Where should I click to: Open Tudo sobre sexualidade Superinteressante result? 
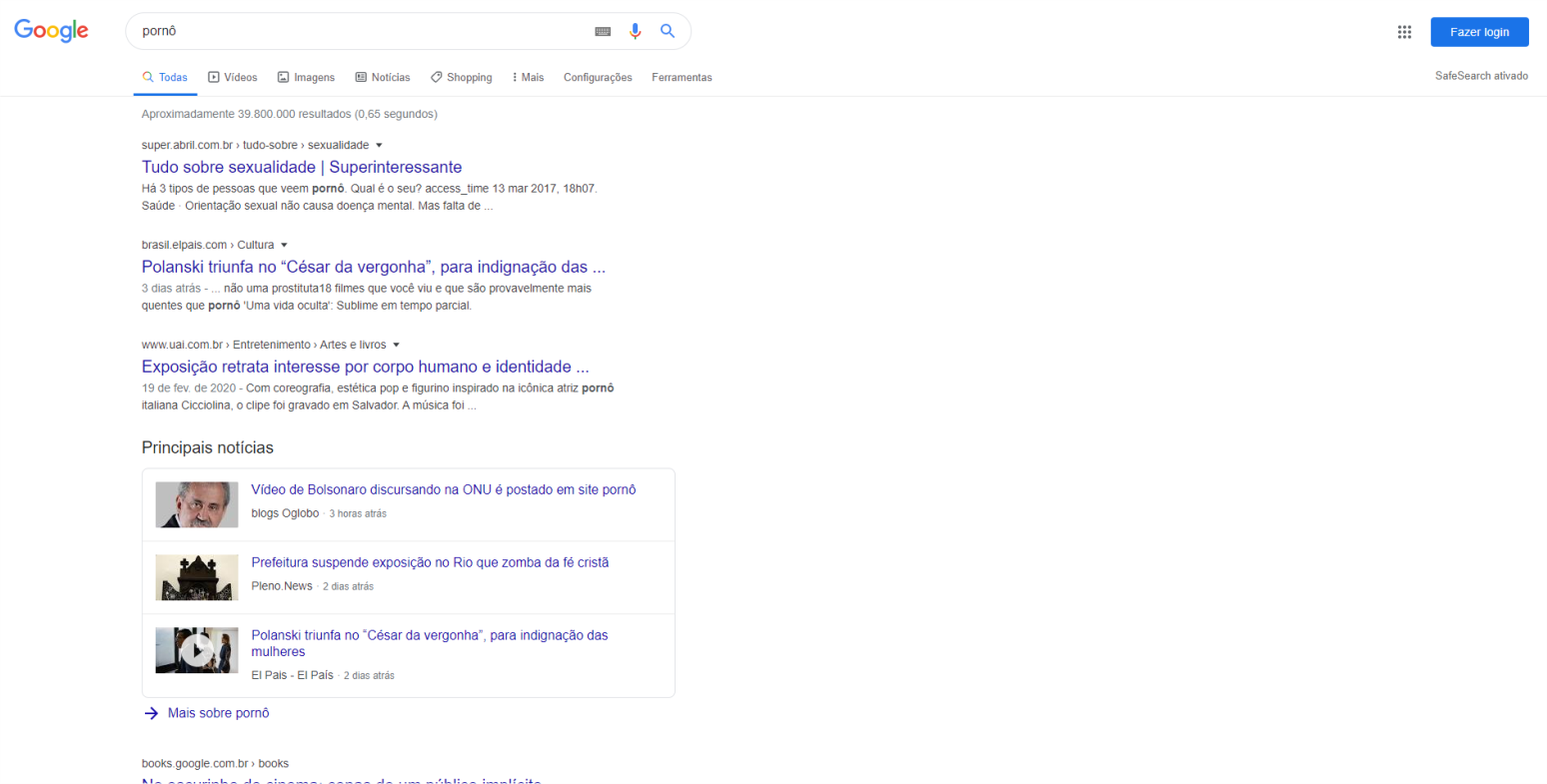tap(302, 167)
